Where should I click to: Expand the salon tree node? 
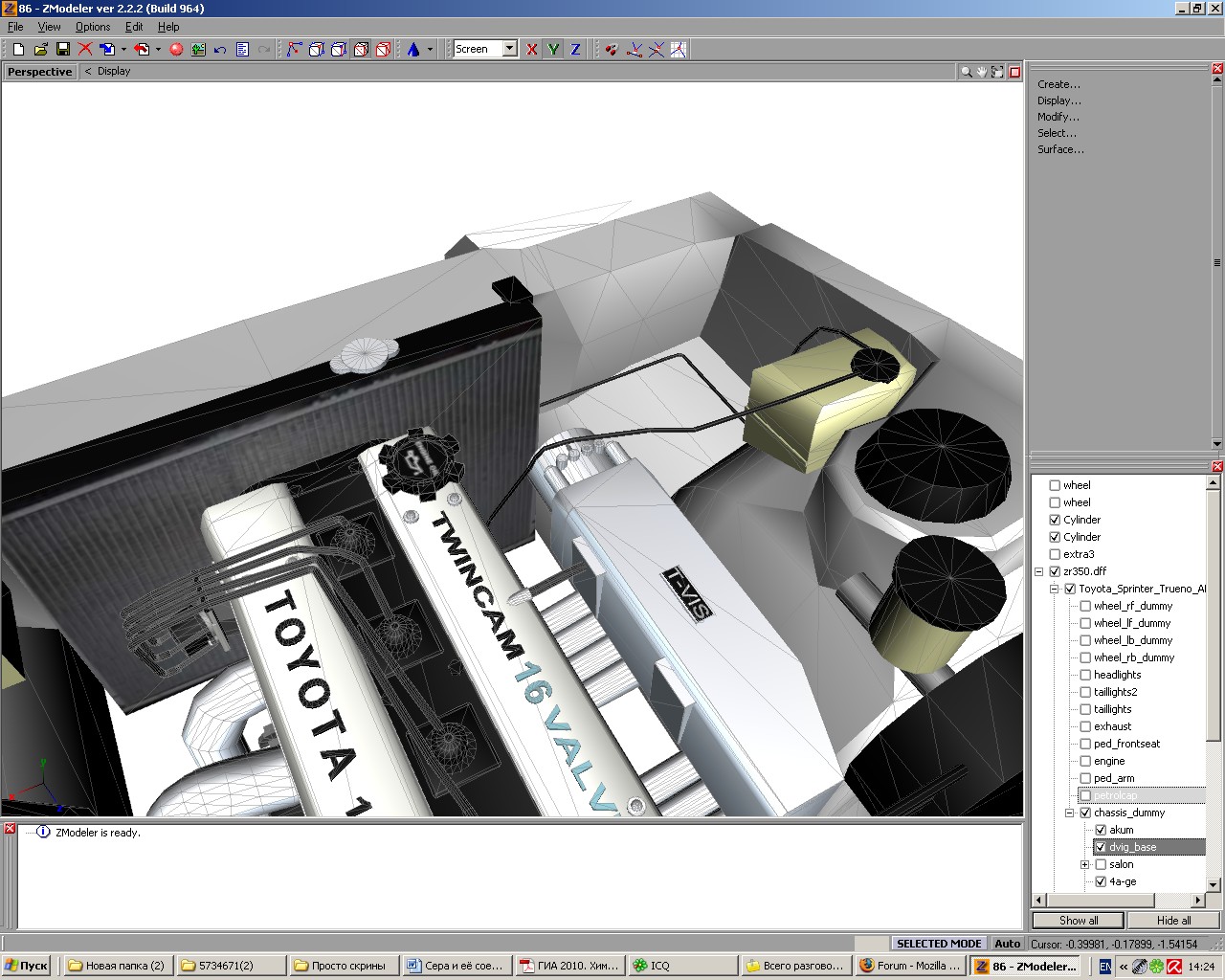pyautogui.click(x=1085, y=864)
